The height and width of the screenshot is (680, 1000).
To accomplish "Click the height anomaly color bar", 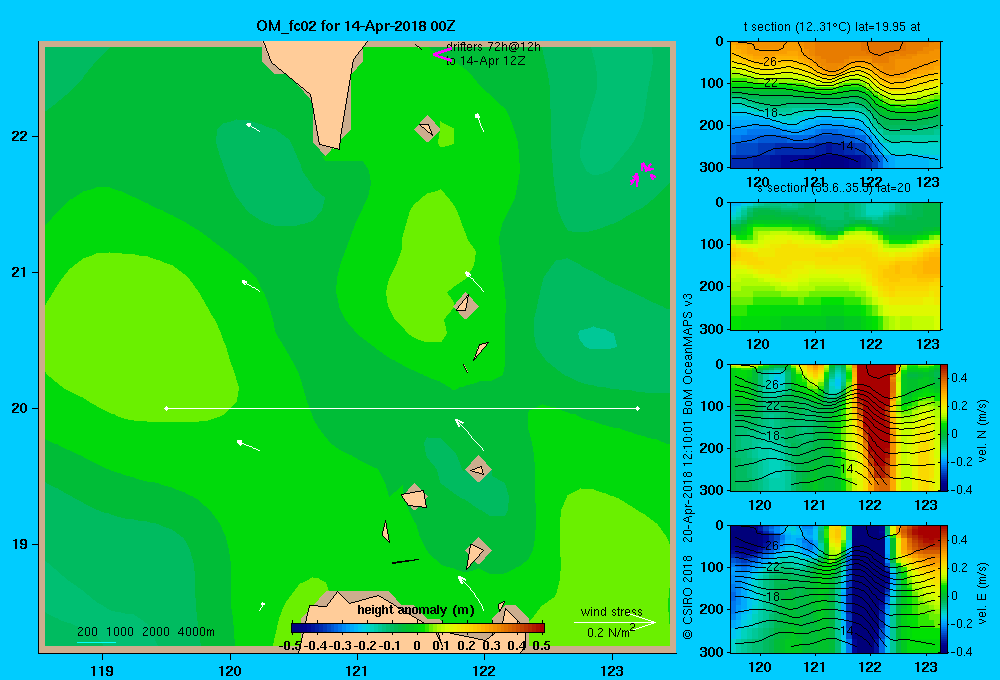I will click(418, 628).
